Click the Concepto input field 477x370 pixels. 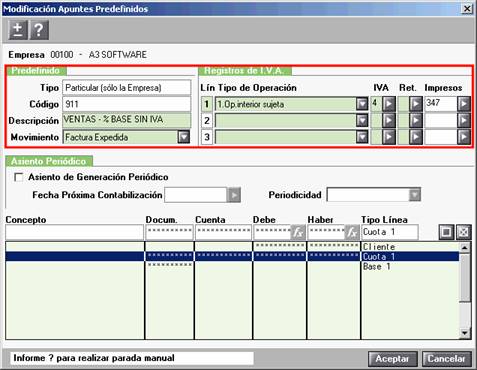(74, 232)
